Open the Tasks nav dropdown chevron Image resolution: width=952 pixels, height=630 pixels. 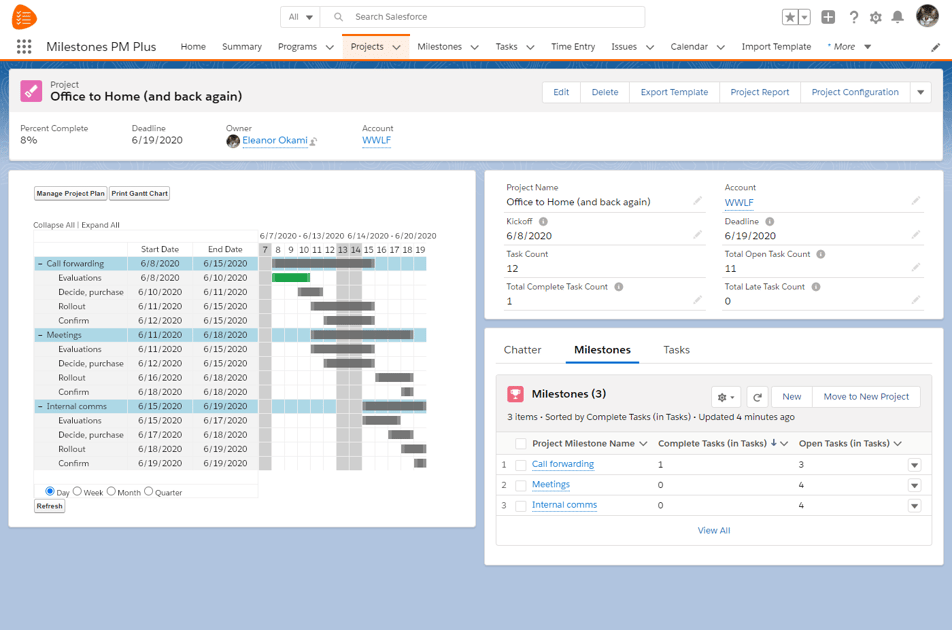530,47
